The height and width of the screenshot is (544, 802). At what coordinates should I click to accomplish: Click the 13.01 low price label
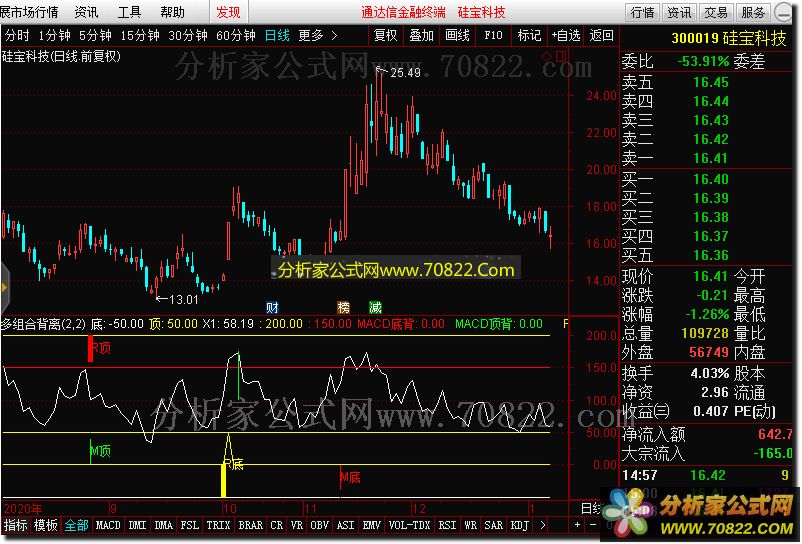pyautogui.click(x=183, y=300)
